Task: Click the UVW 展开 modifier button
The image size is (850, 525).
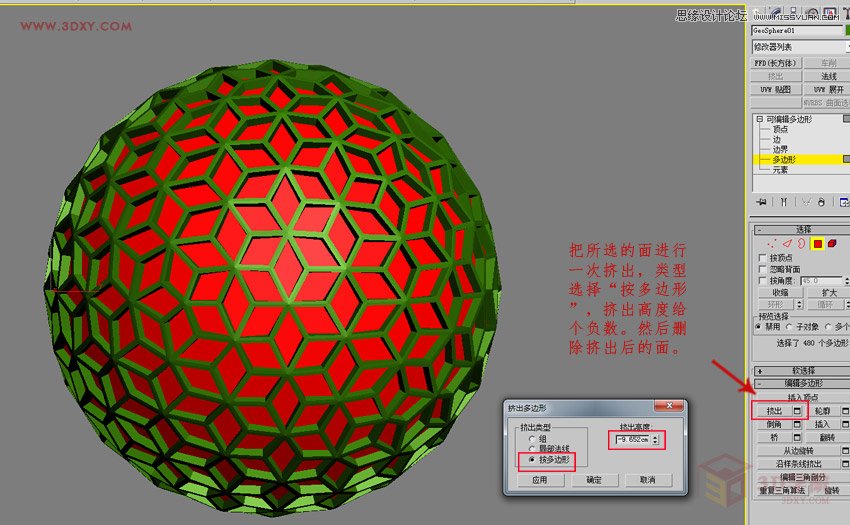Action: click(827, 89)
